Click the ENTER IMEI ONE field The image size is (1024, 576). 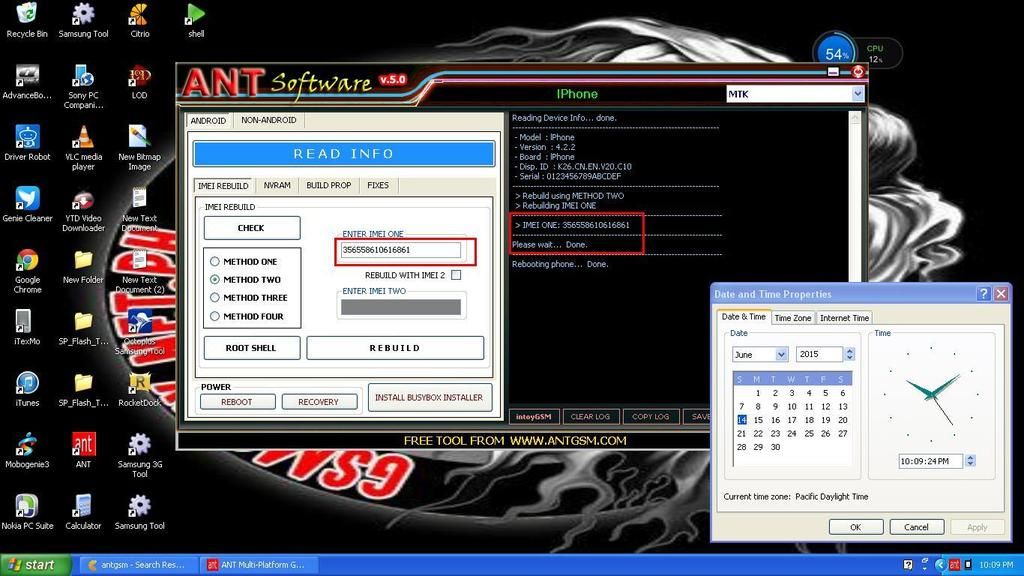click(400, 250)
